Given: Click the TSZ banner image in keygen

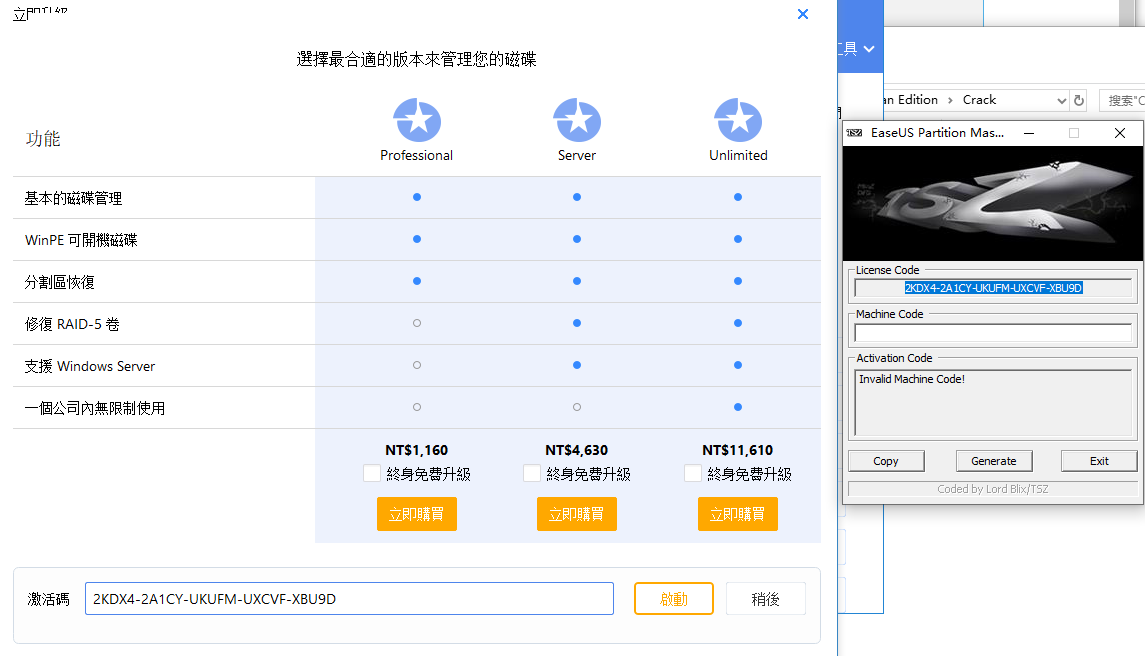Looking at the screenshot, I should click(993, 203).
